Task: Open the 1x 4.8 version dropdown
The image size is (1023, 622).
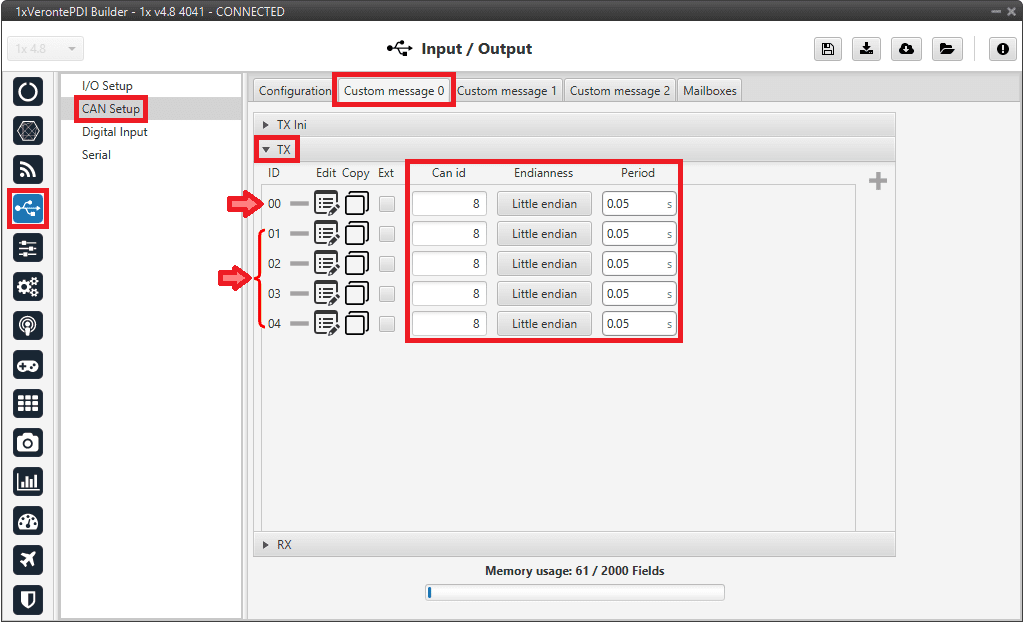Action: coord(46,49)
